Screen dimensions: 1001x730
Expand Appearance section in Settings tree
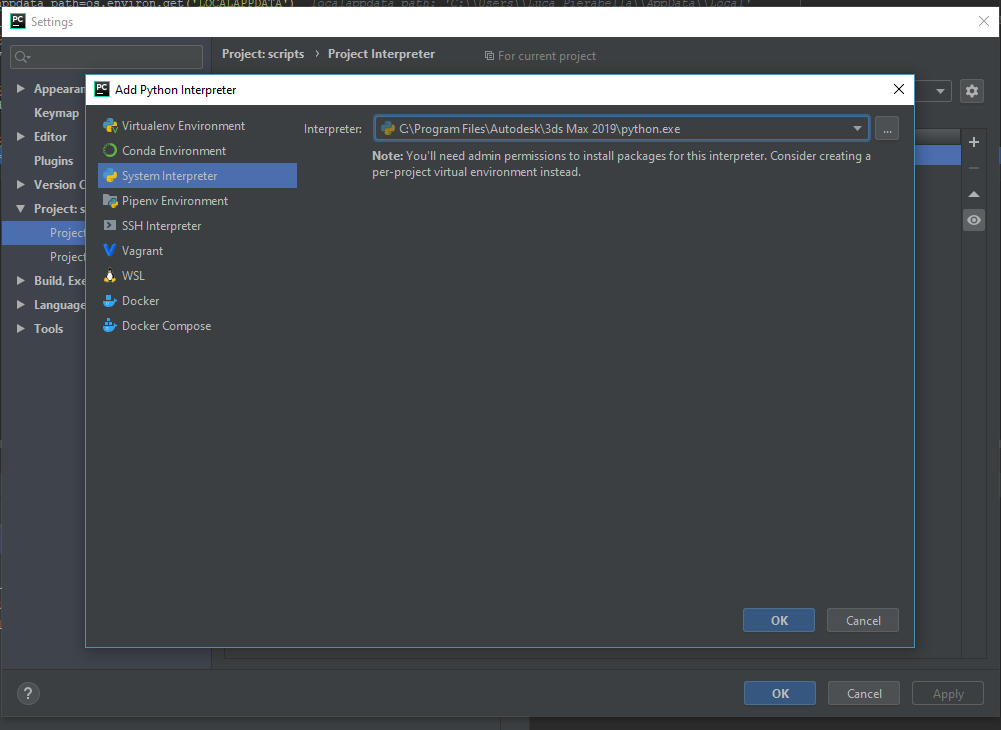pos(20,89)
